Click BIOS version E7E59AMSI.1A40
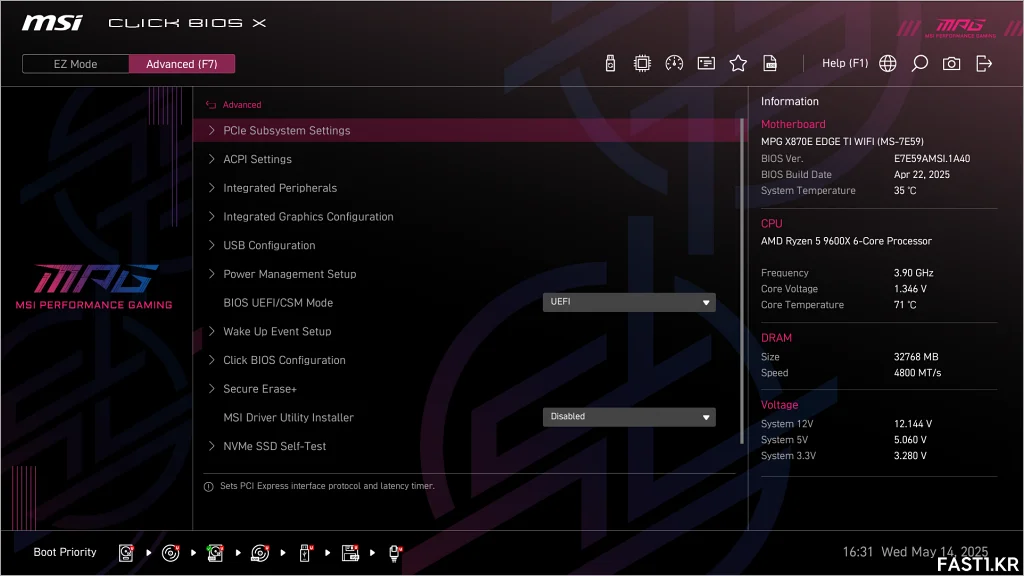This screenshot has height=576, width=1024. [x=932, y=159]
